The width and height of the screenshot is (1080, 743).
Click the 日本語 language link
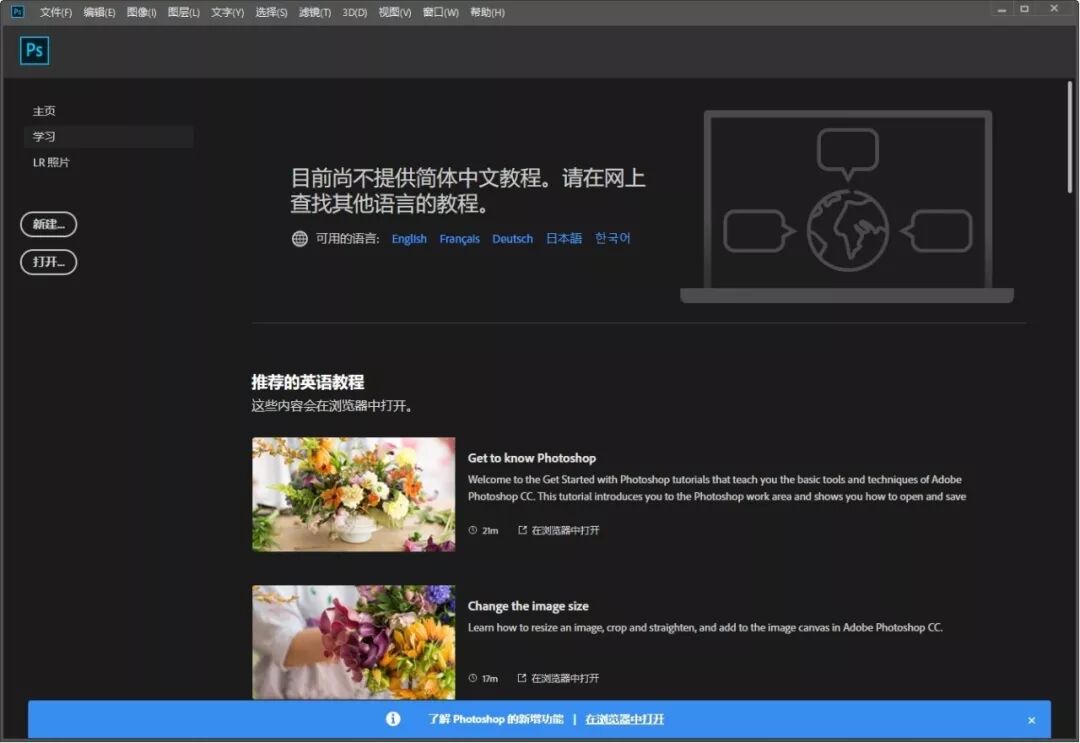pos(563,238)
